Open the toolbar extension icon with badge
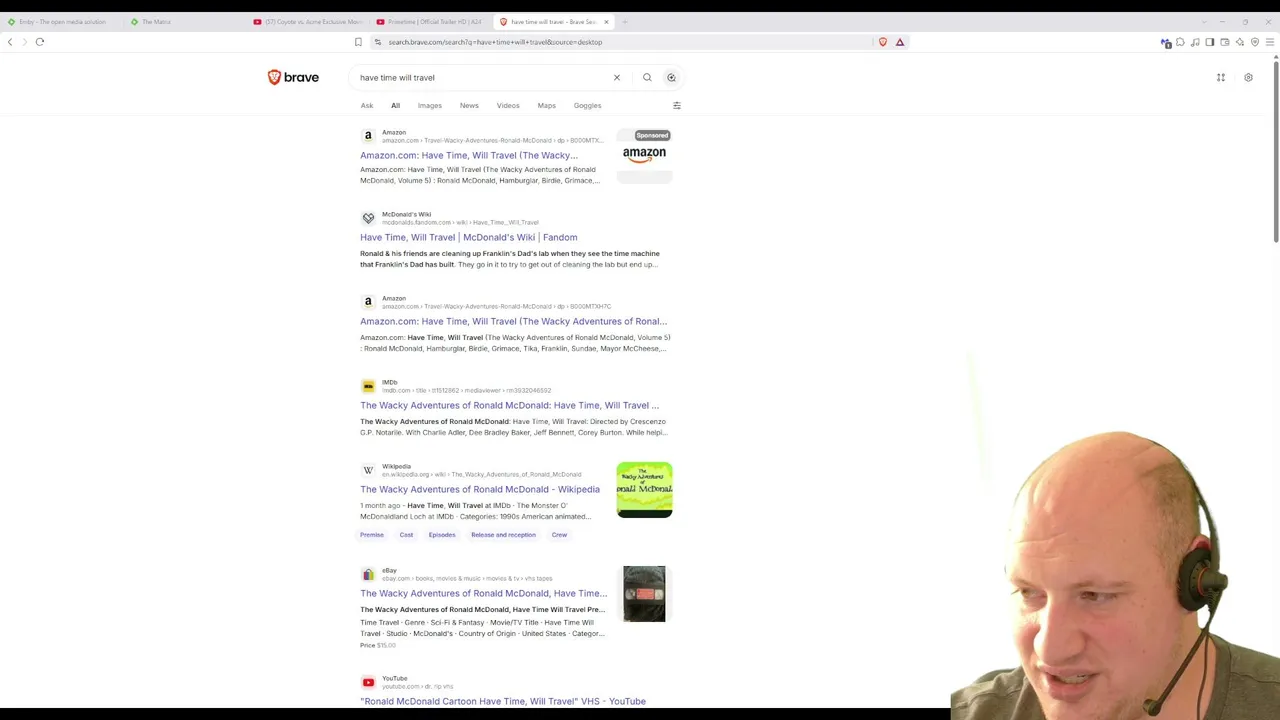Image resolution: width=1280 pixels, height=720 pixels. coord(1166,42)
